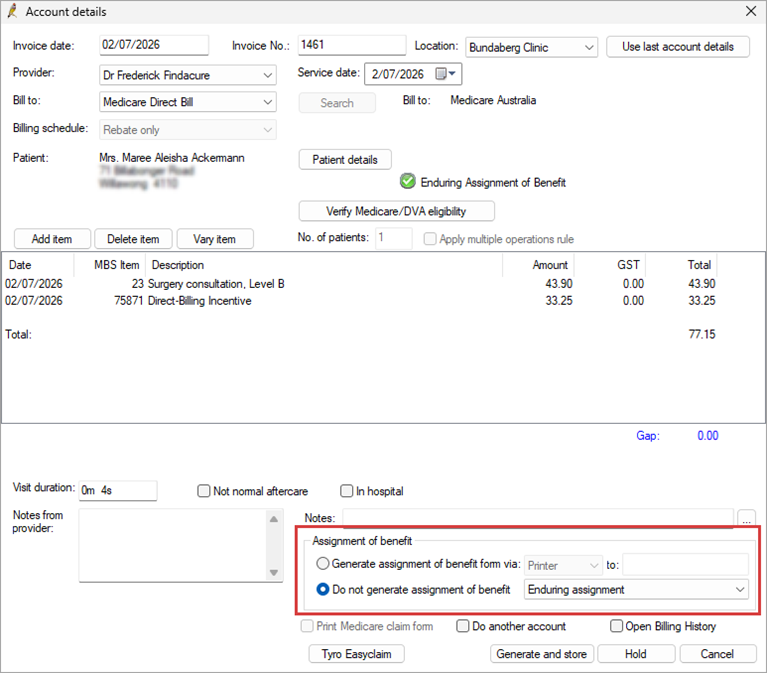Screen dimensions: 767x673
Task: Click the Date column header
Action: (38, 265)
